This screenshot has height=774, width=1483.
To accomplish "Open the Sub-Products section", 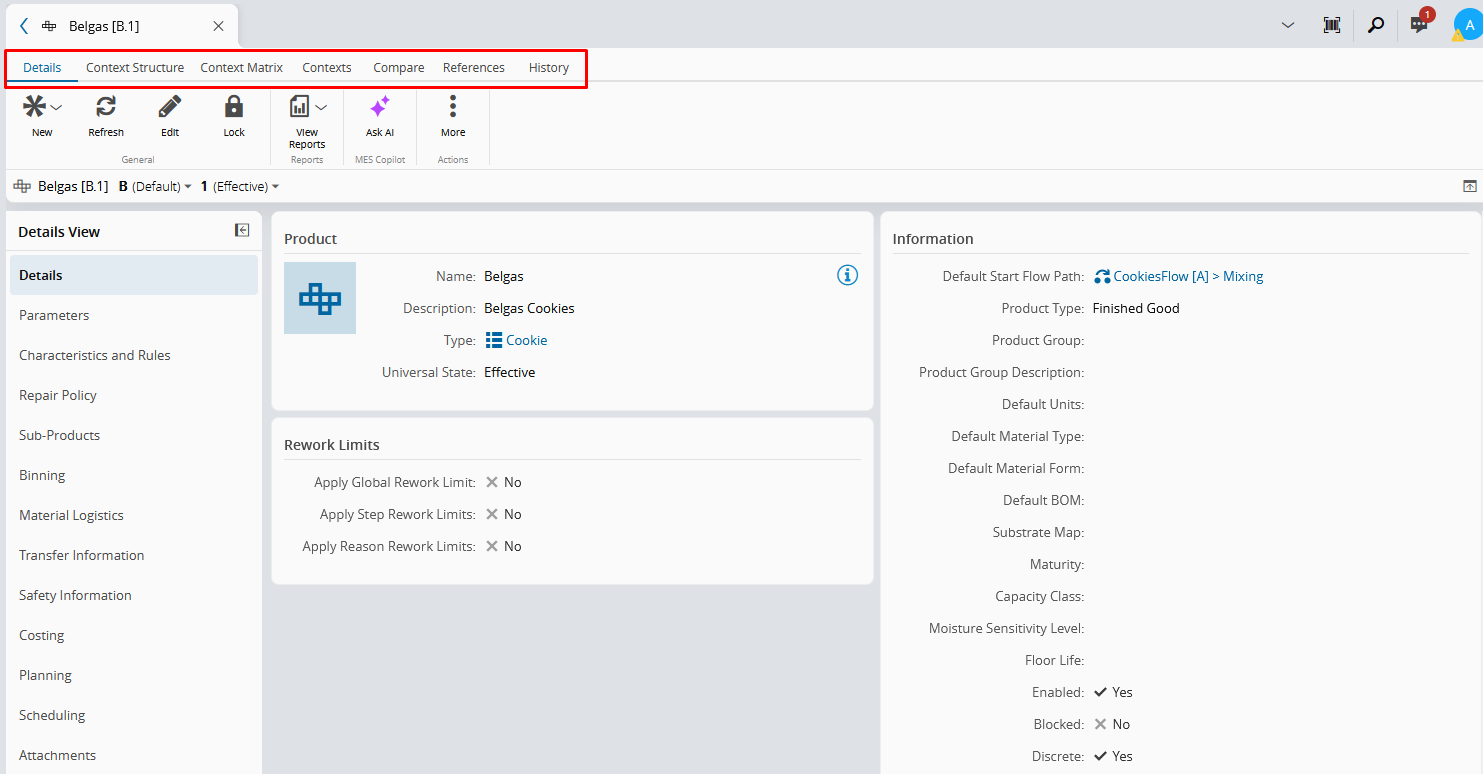I will [134, 435].
